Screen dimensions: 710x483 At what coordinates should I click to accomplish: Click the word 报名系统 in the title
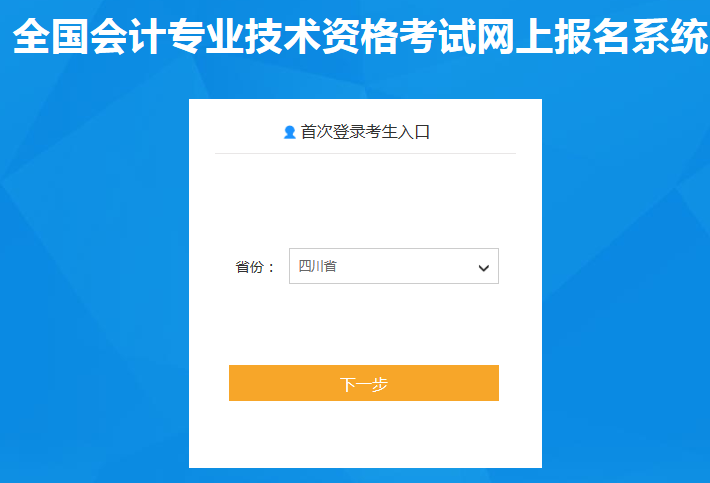click(x=631, y=36)
